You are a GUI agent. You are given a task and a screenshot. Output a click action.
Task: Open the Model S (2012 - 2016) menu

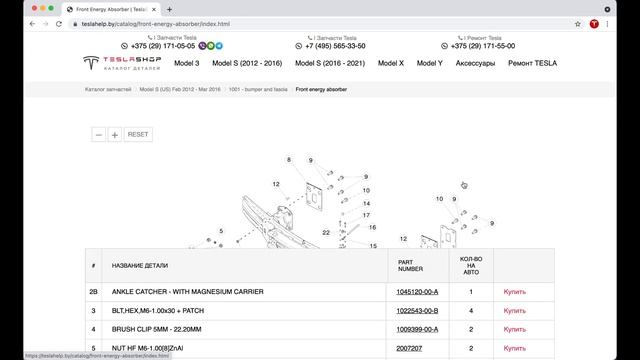(x=247, y=63)
